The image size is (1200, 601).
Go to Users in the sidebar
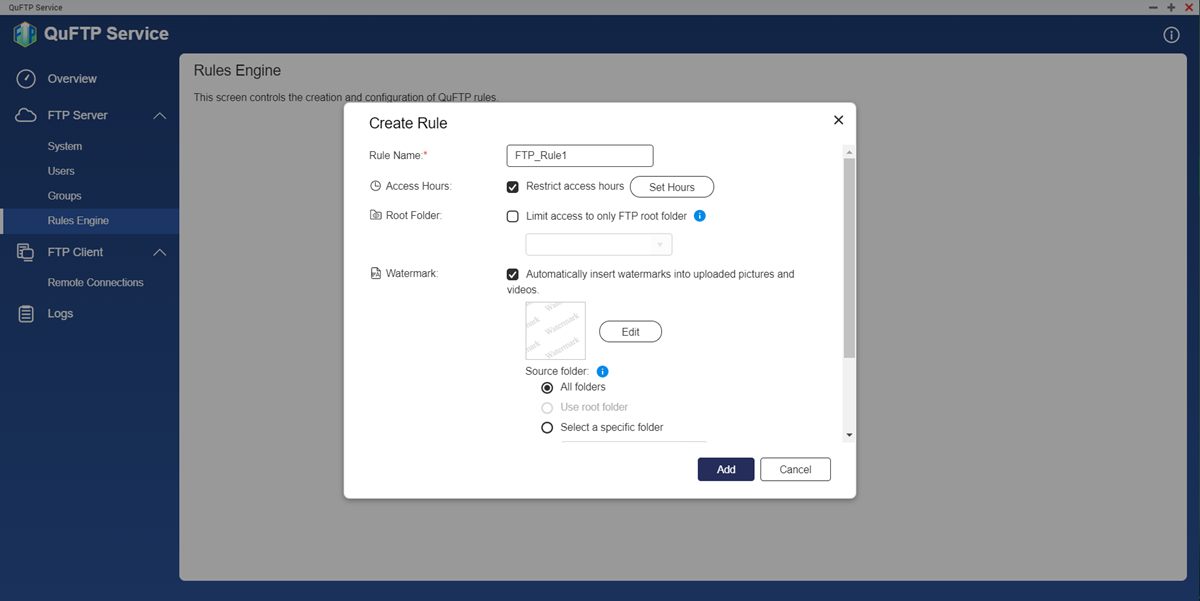[x=61, y=171]
